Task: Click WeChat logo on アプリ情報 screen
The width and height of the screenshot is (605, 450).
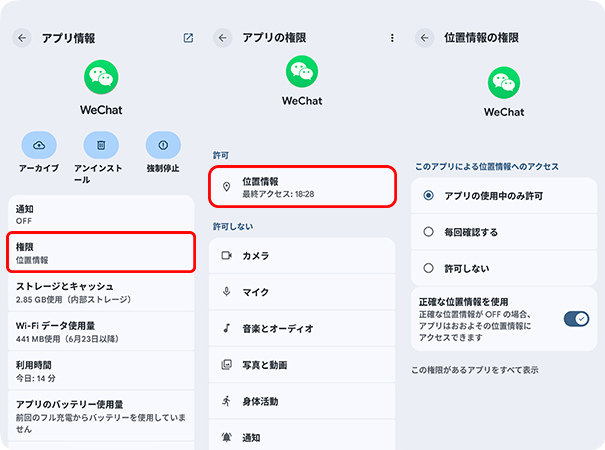Action: [101, 77]
